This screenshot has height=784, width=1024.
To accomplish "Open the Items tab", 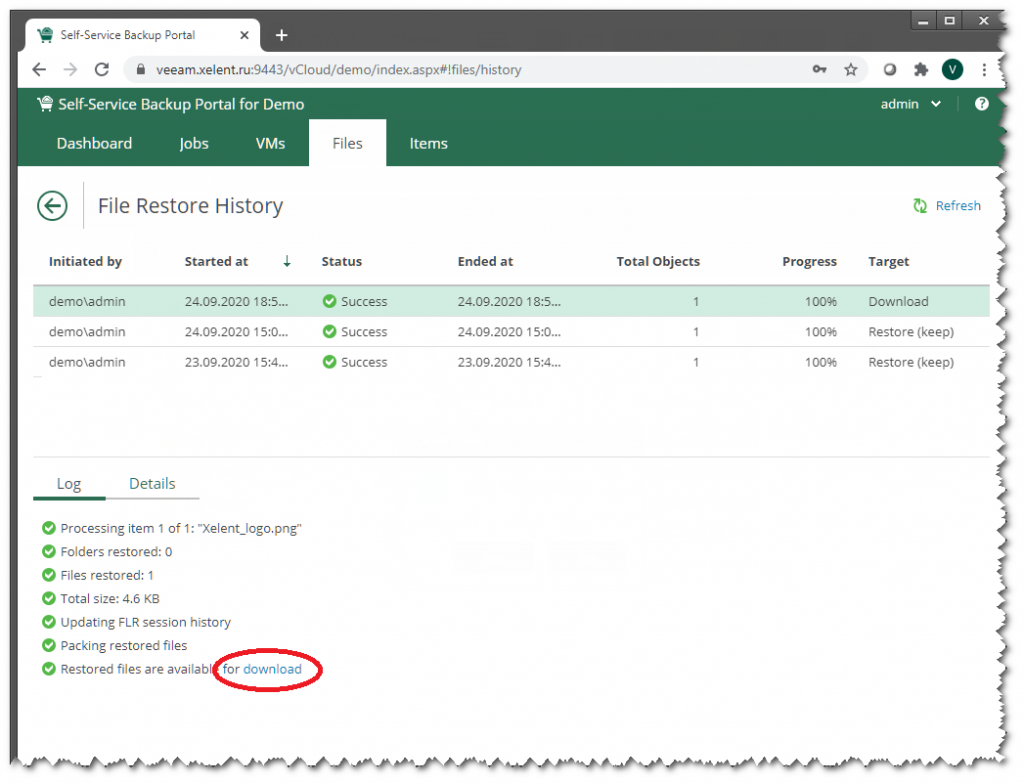I will point(428,143).
